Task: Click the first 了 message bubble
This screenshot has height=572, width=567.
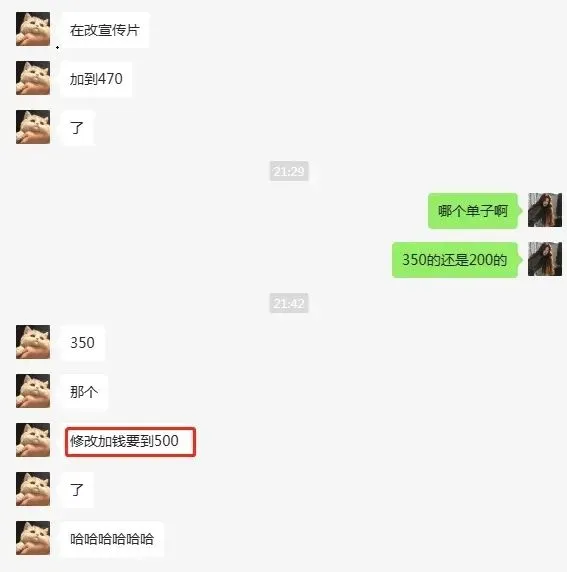Action: tap(77, 128)
